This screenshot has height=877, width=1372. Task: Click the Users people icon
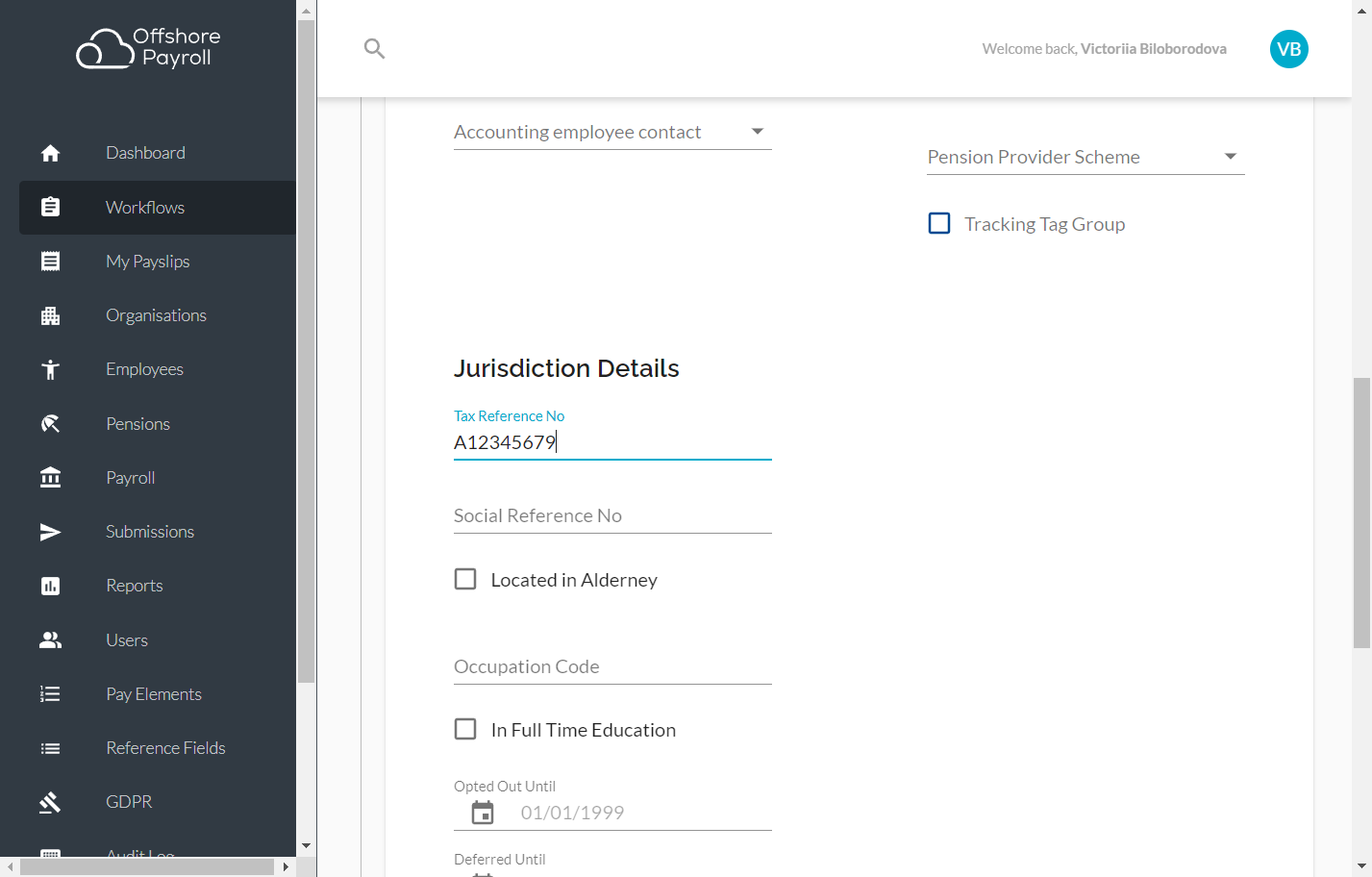tap(50, 639)
